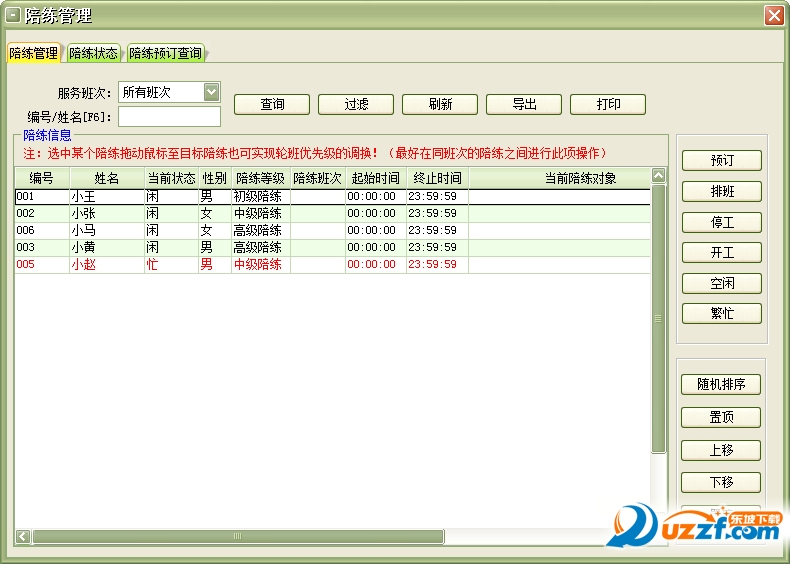Sort by the 起始时间 column header

(x=376, y=178)
